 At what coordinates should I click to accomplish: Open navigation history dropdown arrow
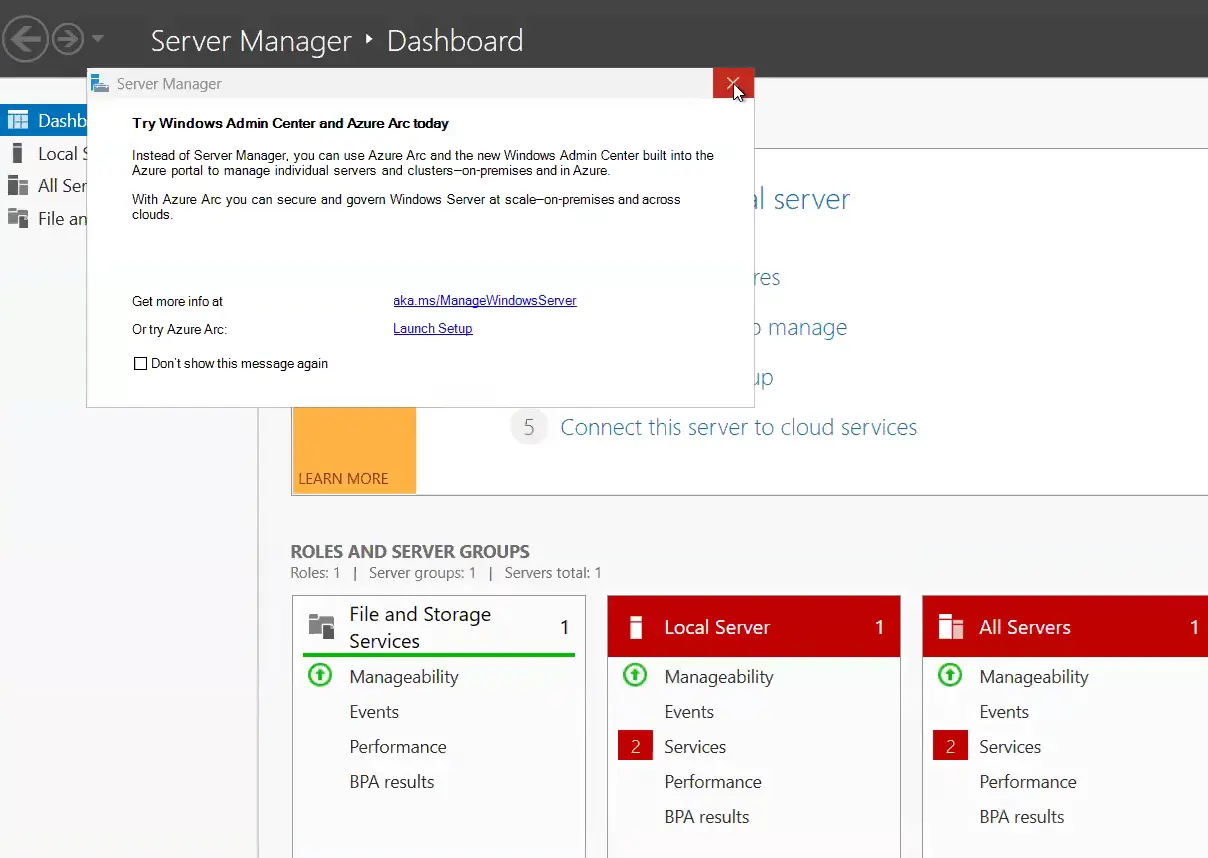coord(97,40)
